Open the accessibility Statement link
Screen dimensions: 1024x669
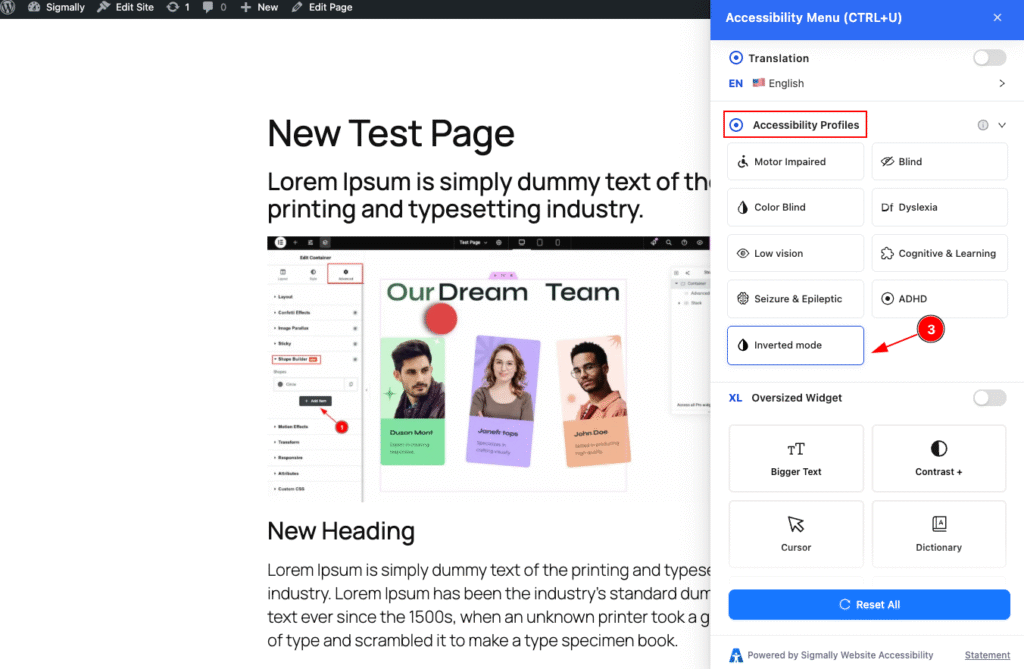click(x=987, y=655)
